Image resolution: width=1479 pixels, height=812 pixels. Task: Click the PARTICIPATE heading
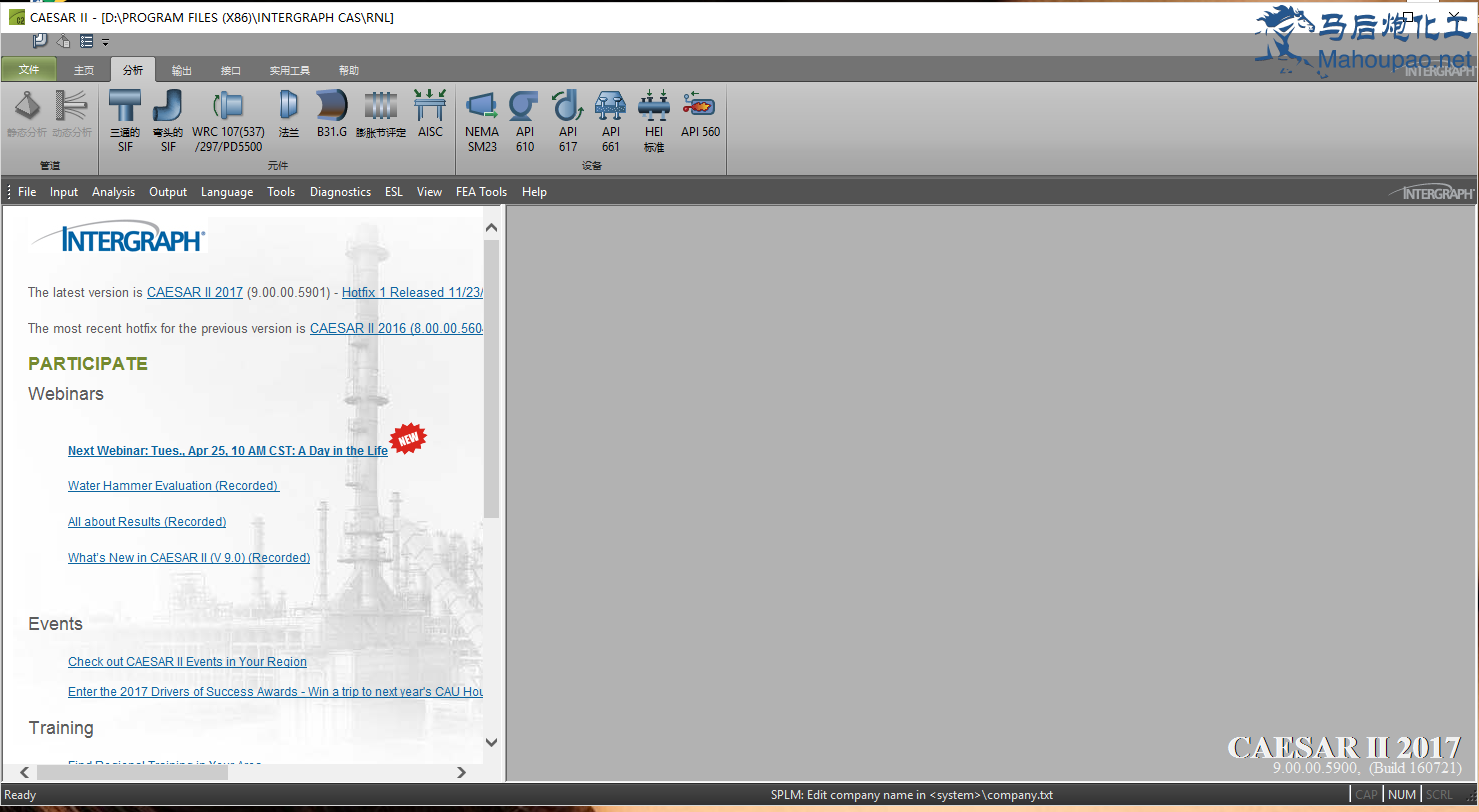[x=88, y=364]
